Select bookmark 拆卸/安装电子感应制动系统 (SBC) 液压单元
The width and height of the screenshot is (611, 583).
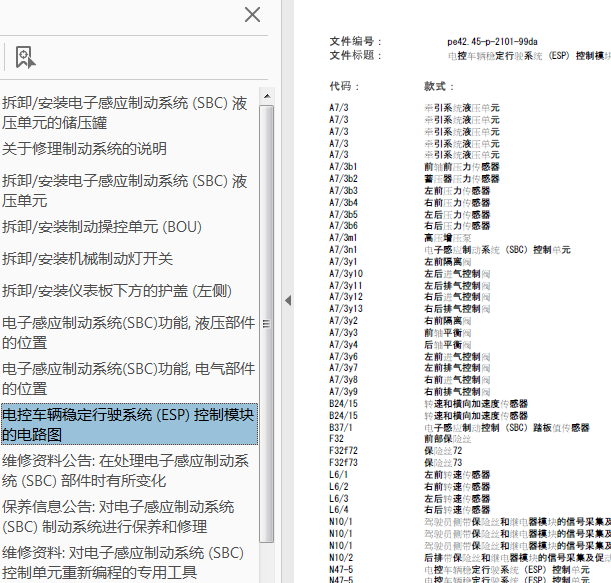point(125,191)
